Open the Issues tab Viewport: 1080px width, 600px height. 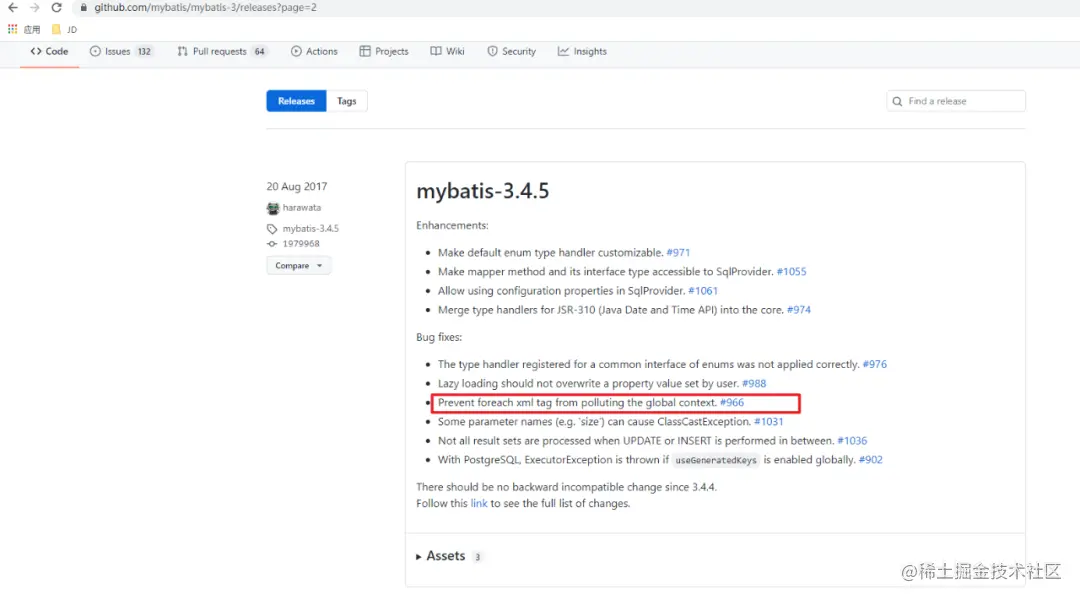121,51
